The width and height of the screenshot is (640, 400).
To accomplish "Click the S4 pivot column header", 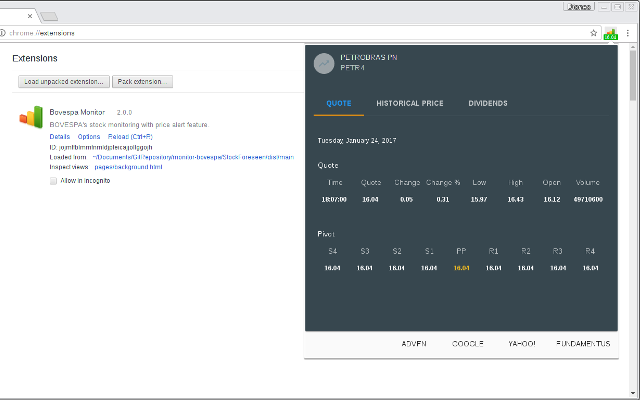I will tap(333, 251).
